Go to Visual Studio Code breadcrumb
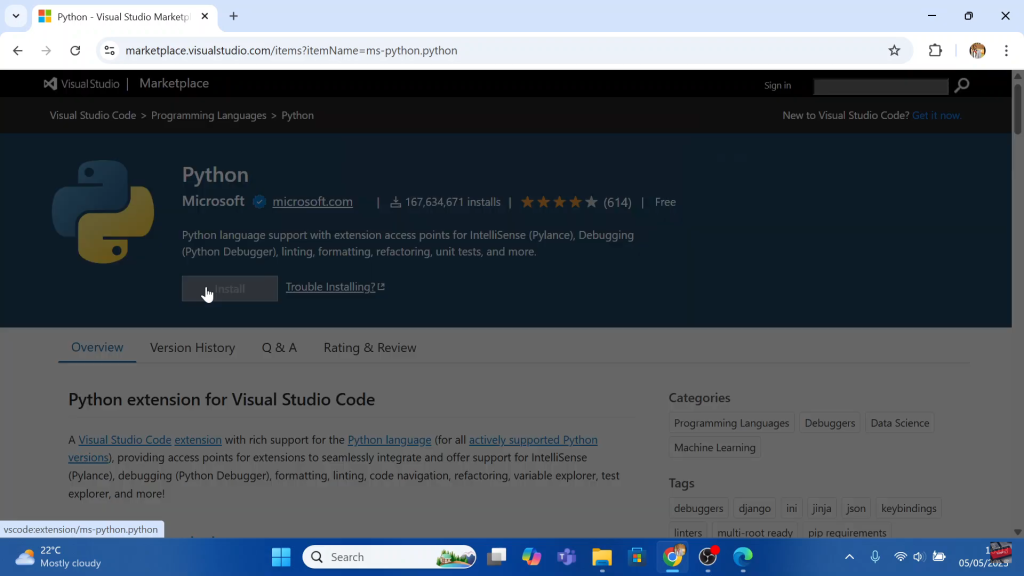This screenshot has height=576, width=1024. coord(93,115)
